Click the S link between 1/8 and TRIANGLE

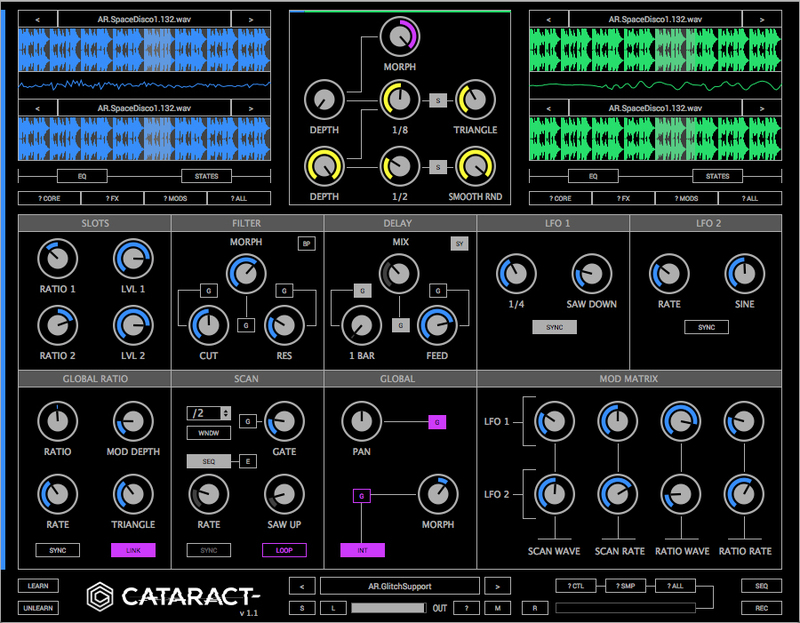438,100
